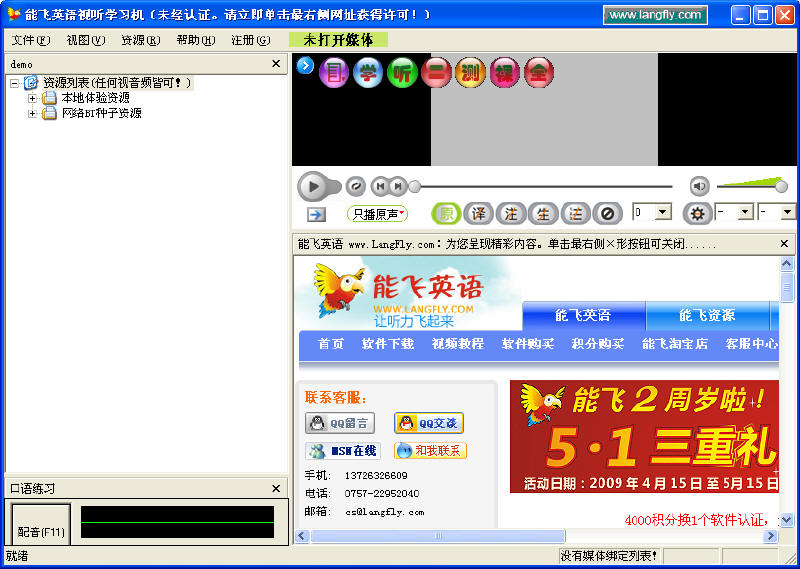Close the 口语练习 panel
This screenshot has width=800, height=569.
pos(276,488)
